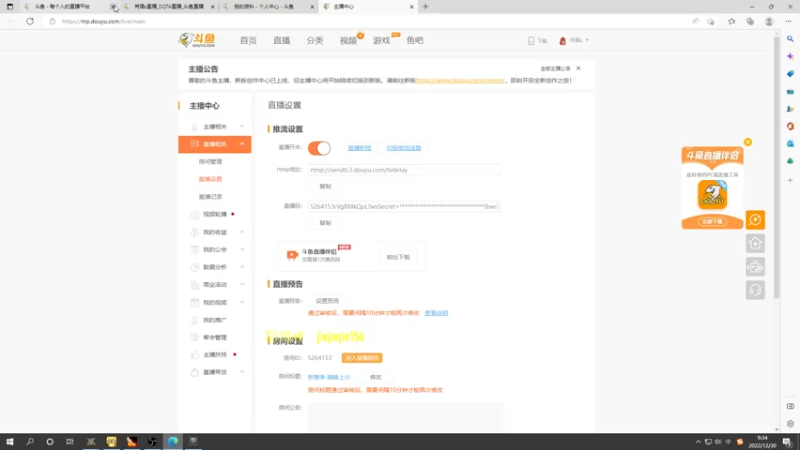Open a new browser tab with the plus button
This screenshot has width=800, height=450.
[x=426, y=7]
